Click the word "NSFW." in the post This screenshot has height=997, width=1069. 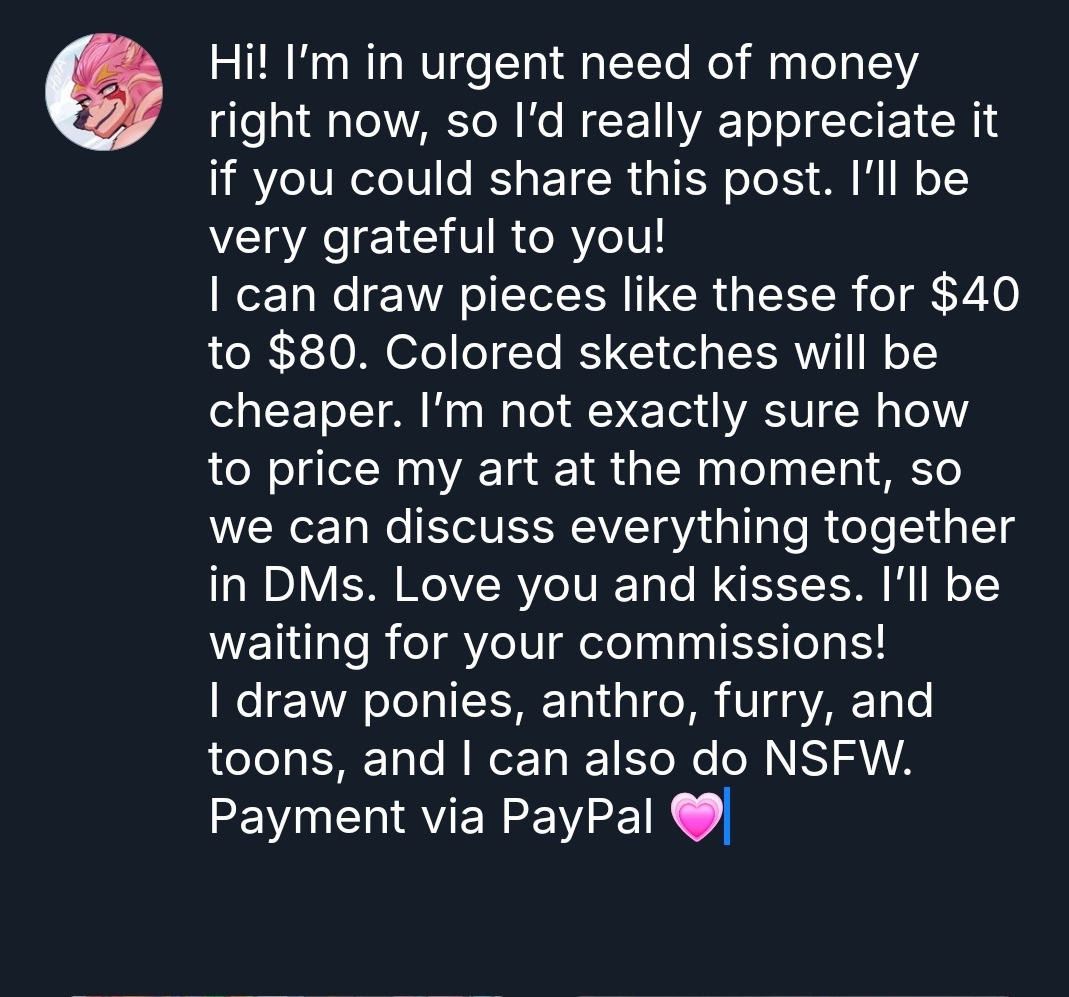tap(838, 759)
